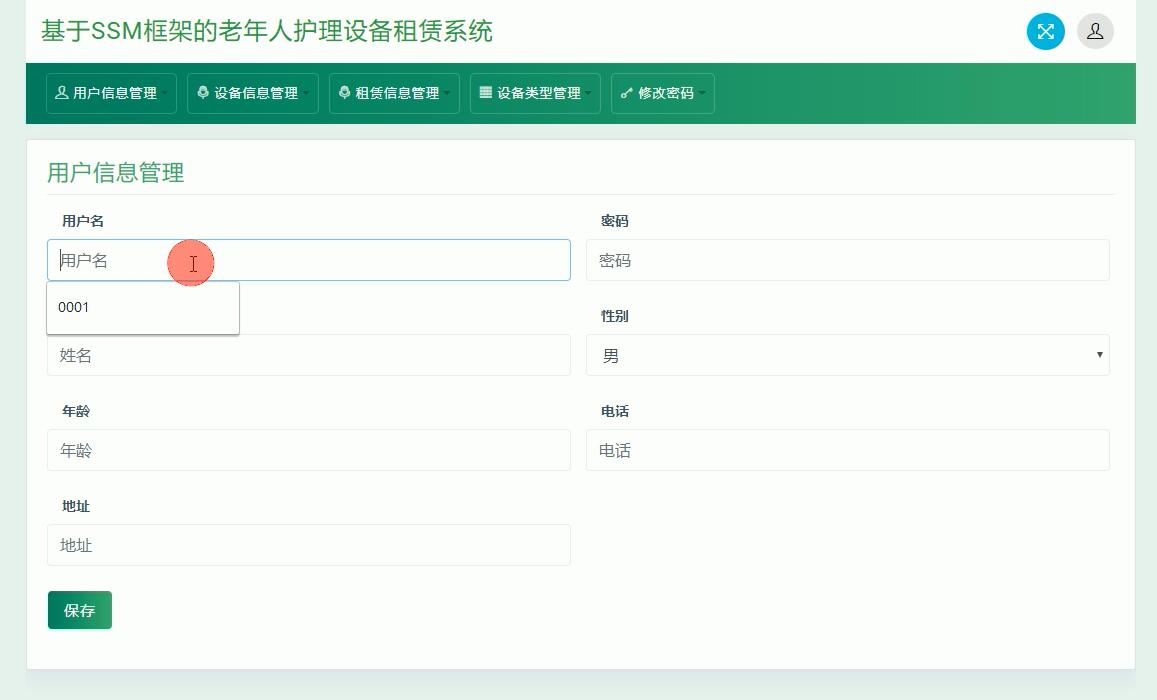The image size is (1157, 700).
Task: Click the icon beside 设备信息管理
Action: [x=203, y=92]
